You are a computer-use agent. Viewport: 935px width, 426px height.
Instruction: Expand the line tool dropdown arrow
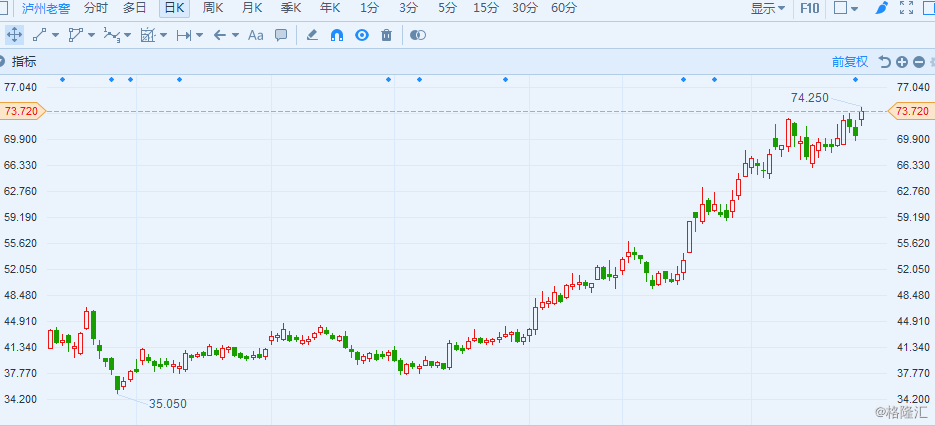coord(55,35)
